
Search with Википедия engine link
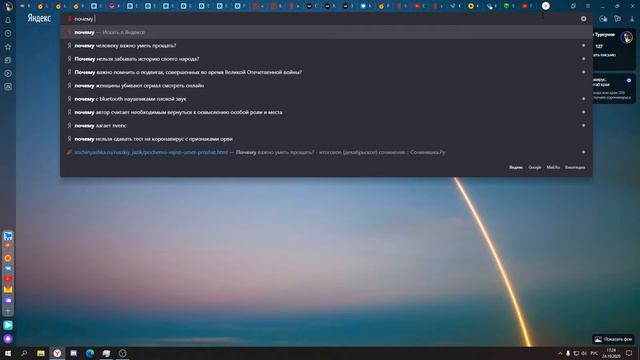[x=575, y=167]
